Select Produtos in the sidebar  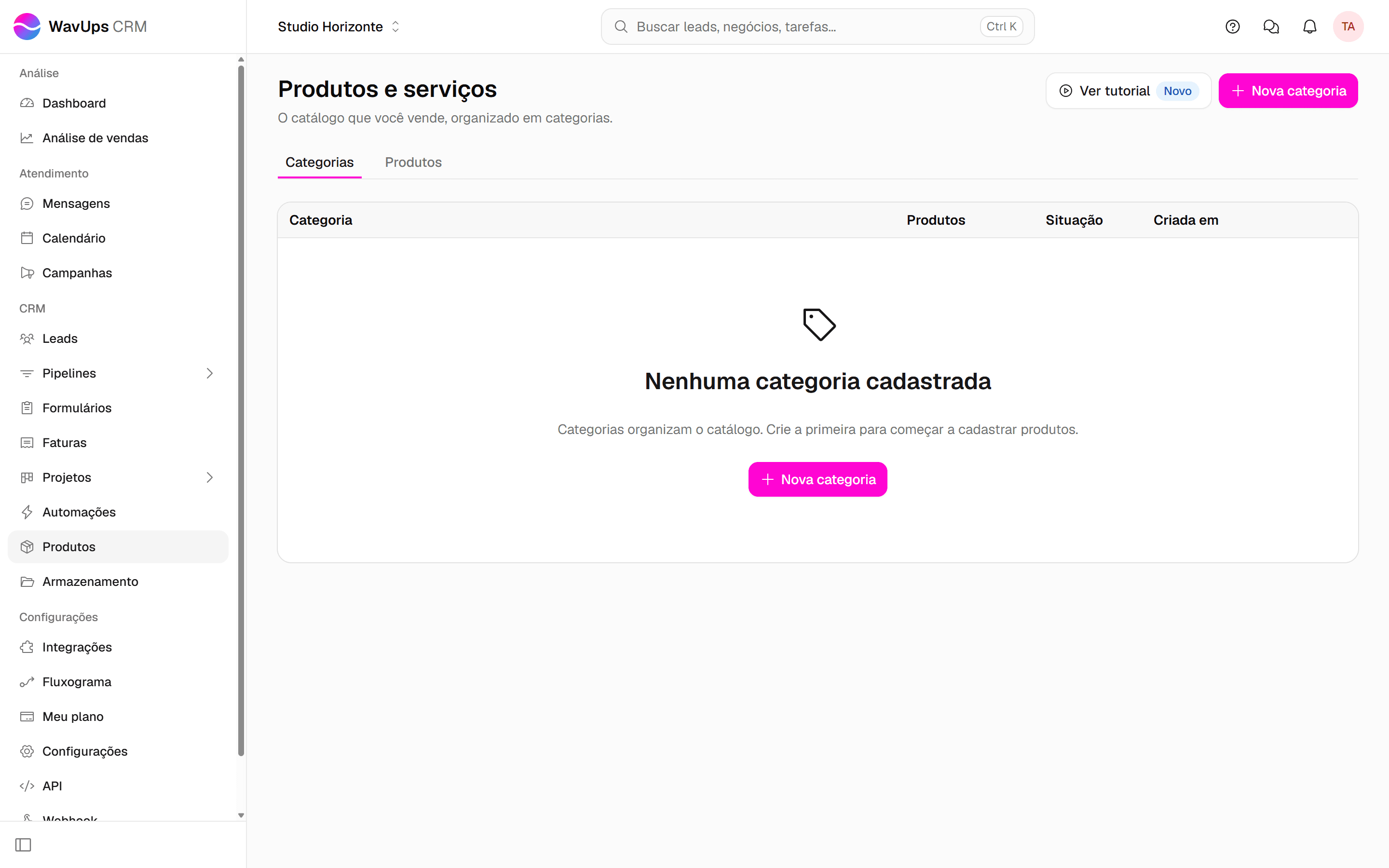118,546
